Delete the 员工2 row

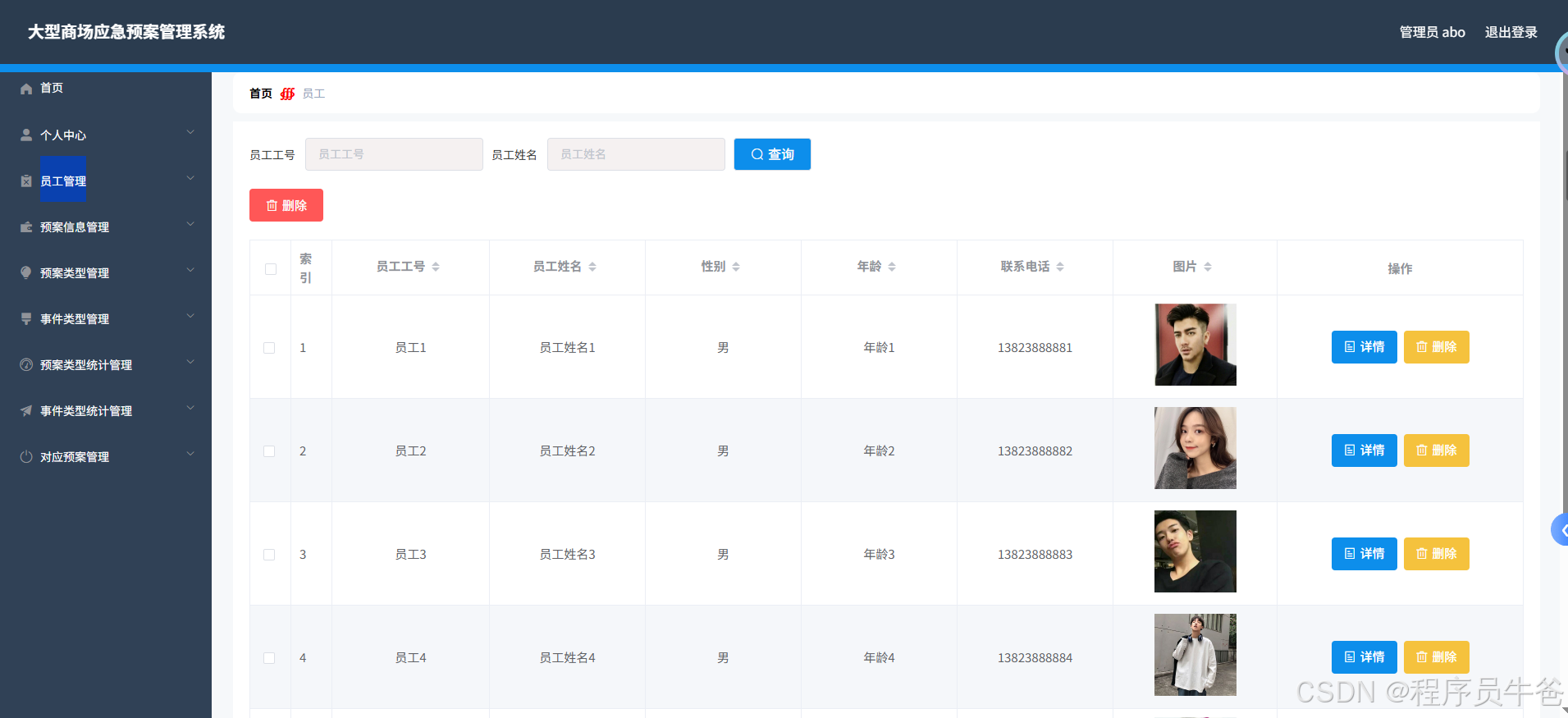click(1436, 450)
